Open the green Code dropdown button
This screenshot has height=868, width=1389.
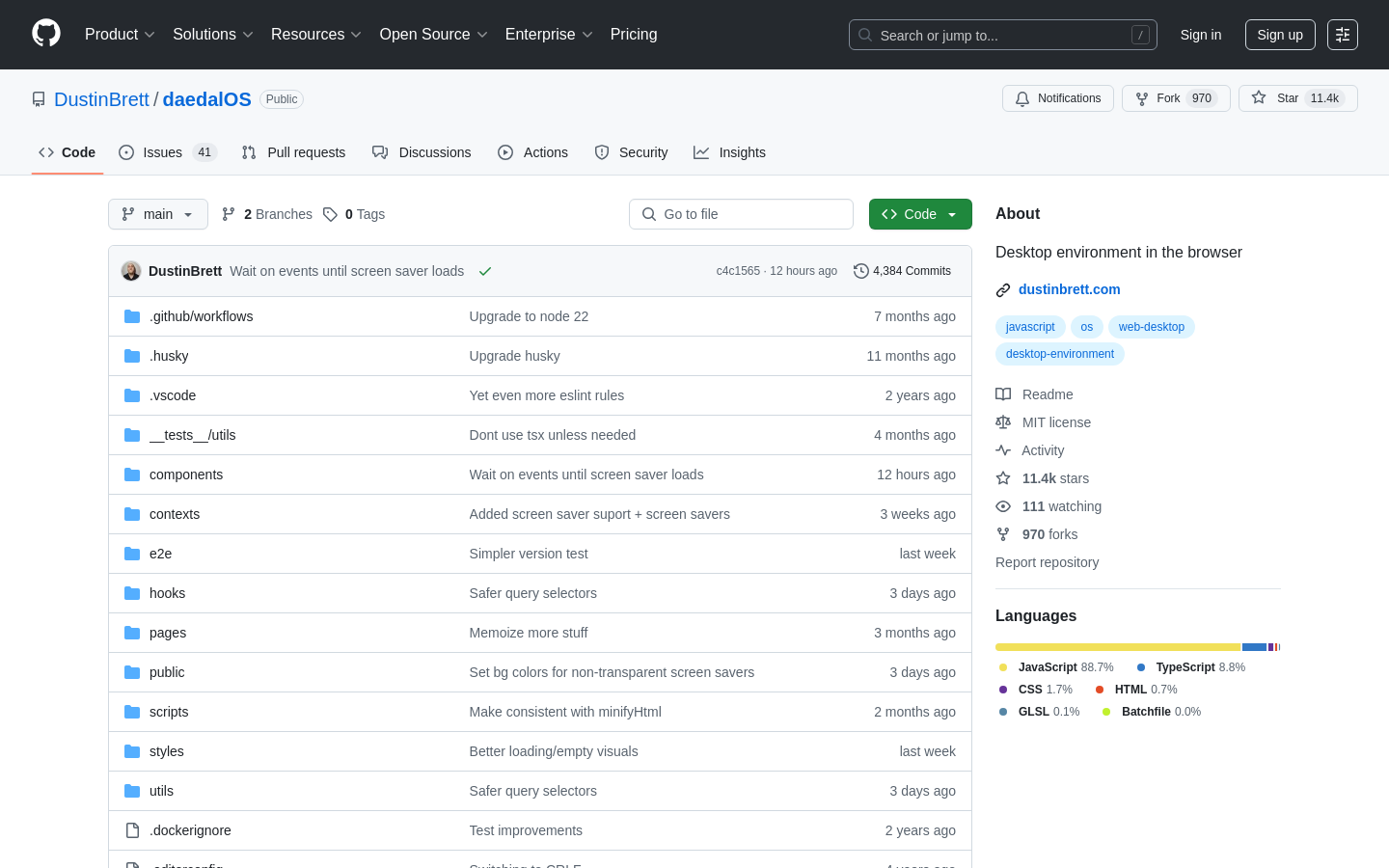pyautogui.click(x=920, y=214)
